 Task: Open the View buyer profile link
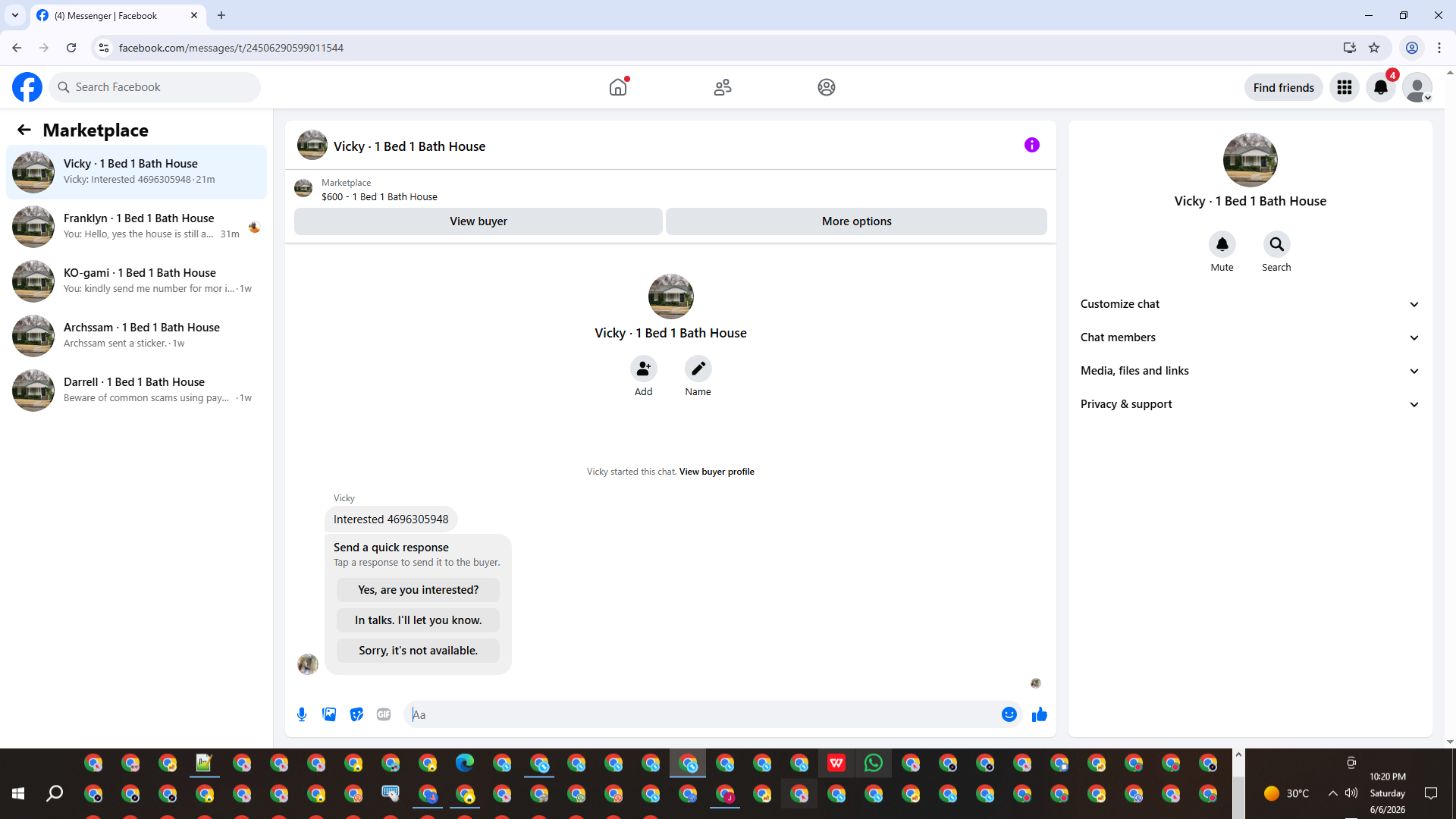pyautogui.click(x=717, y=472)
